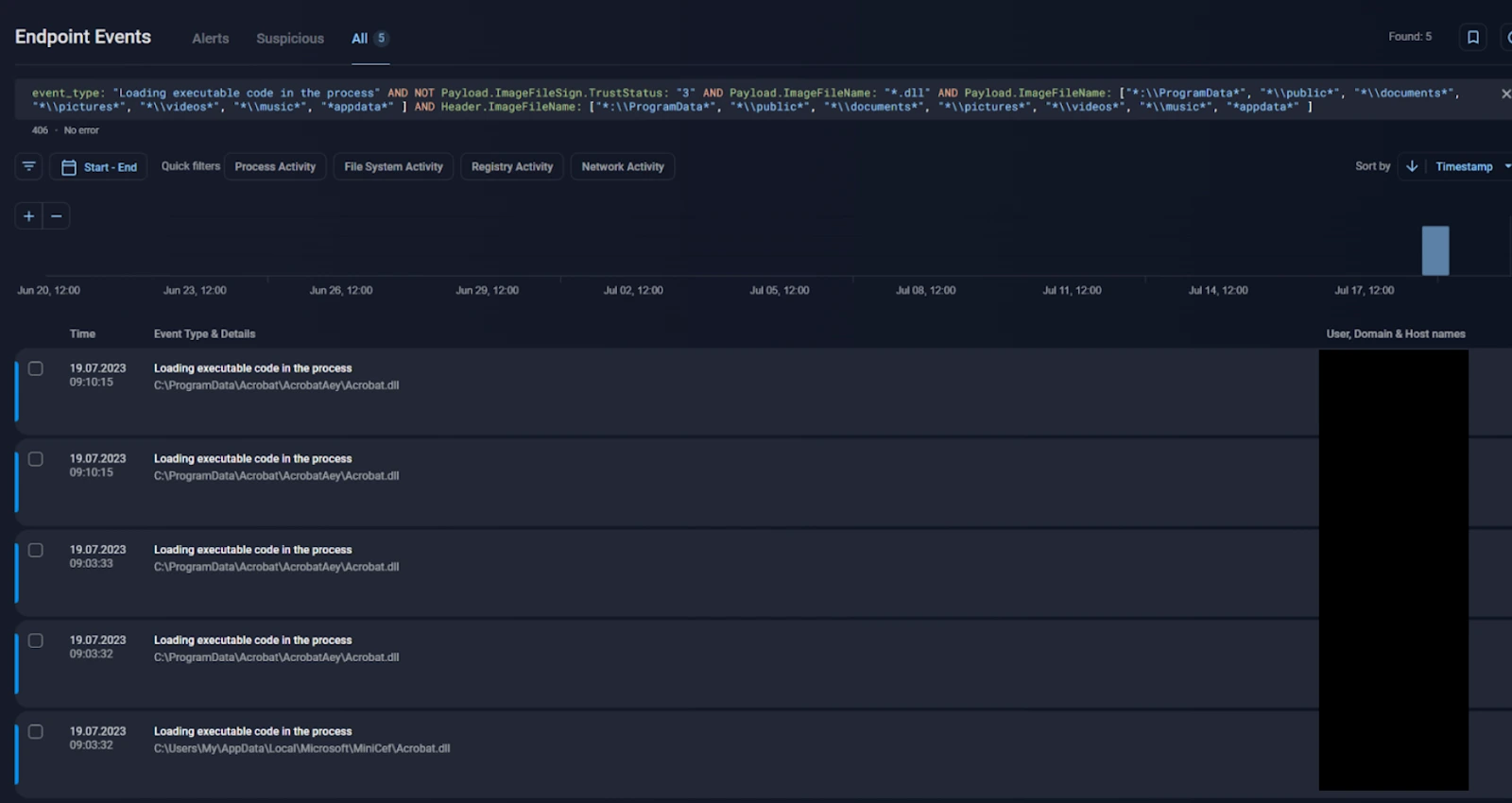Viewport: 1512px width, 803px height.
Task: Check the first 09:10:15 event checkbox
Action: tap(36, 368)
